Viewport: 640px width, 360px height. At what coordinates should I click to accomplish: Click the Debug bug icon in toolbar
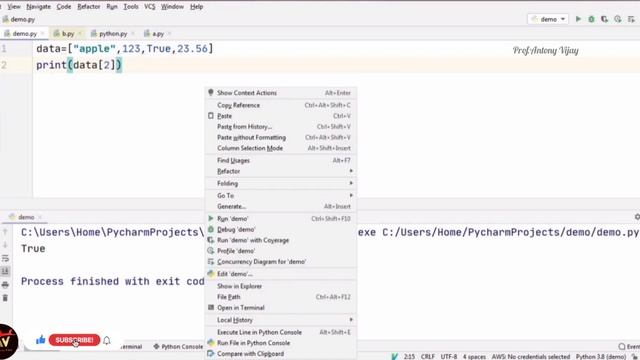591,19
